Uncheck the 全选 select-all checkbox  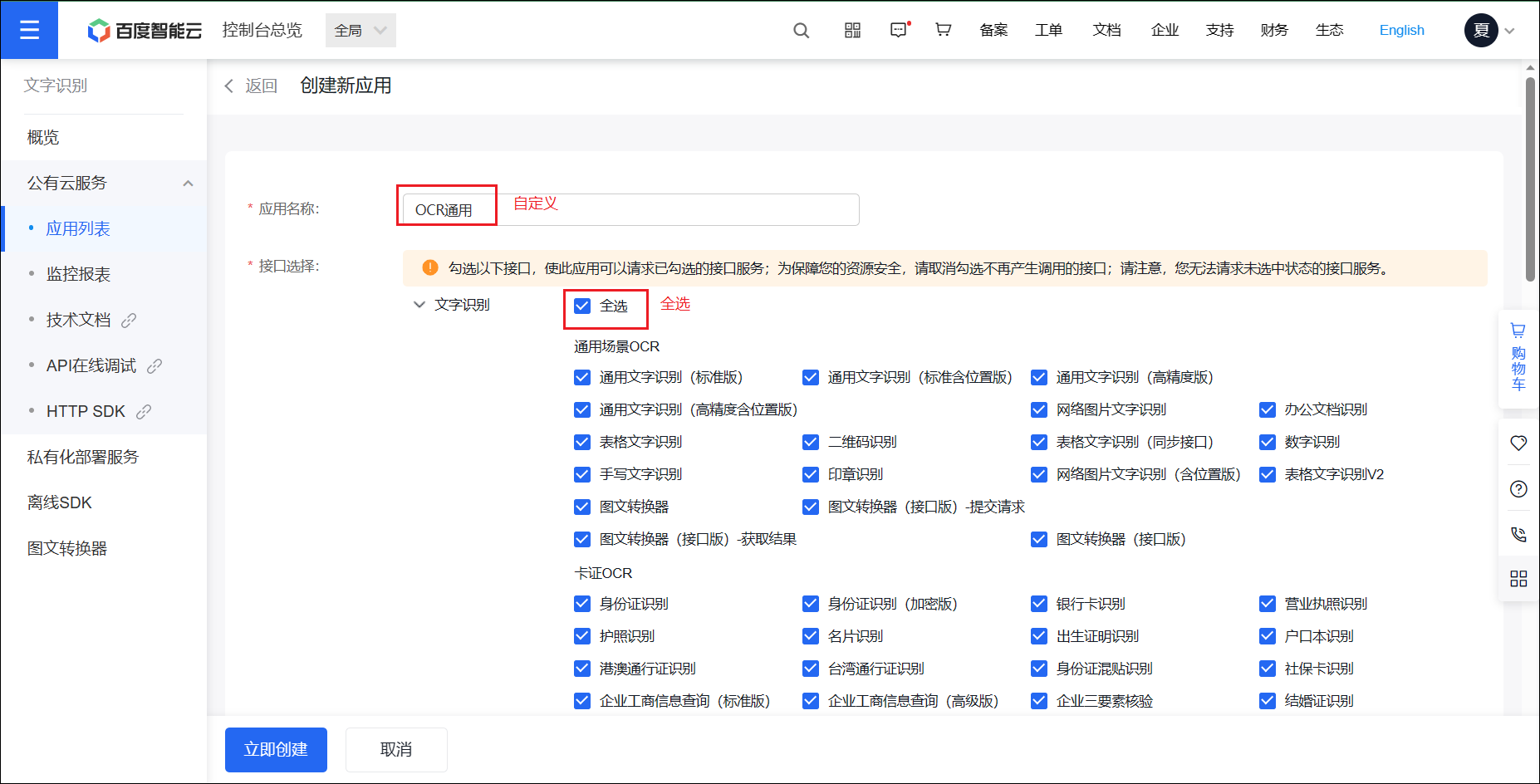(582, 306)
